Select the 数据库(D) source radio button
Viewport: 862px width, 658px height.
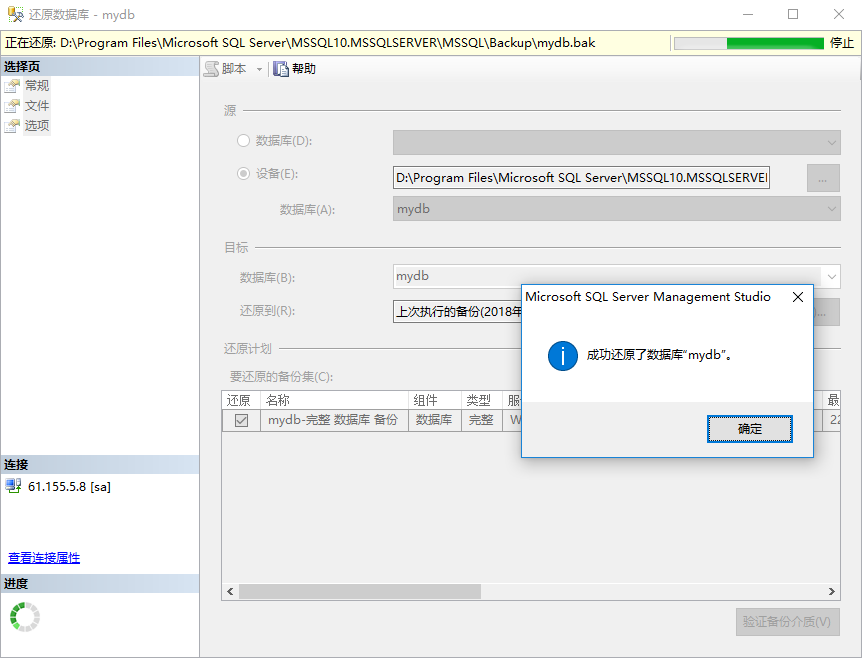click(x=243, y=141)
